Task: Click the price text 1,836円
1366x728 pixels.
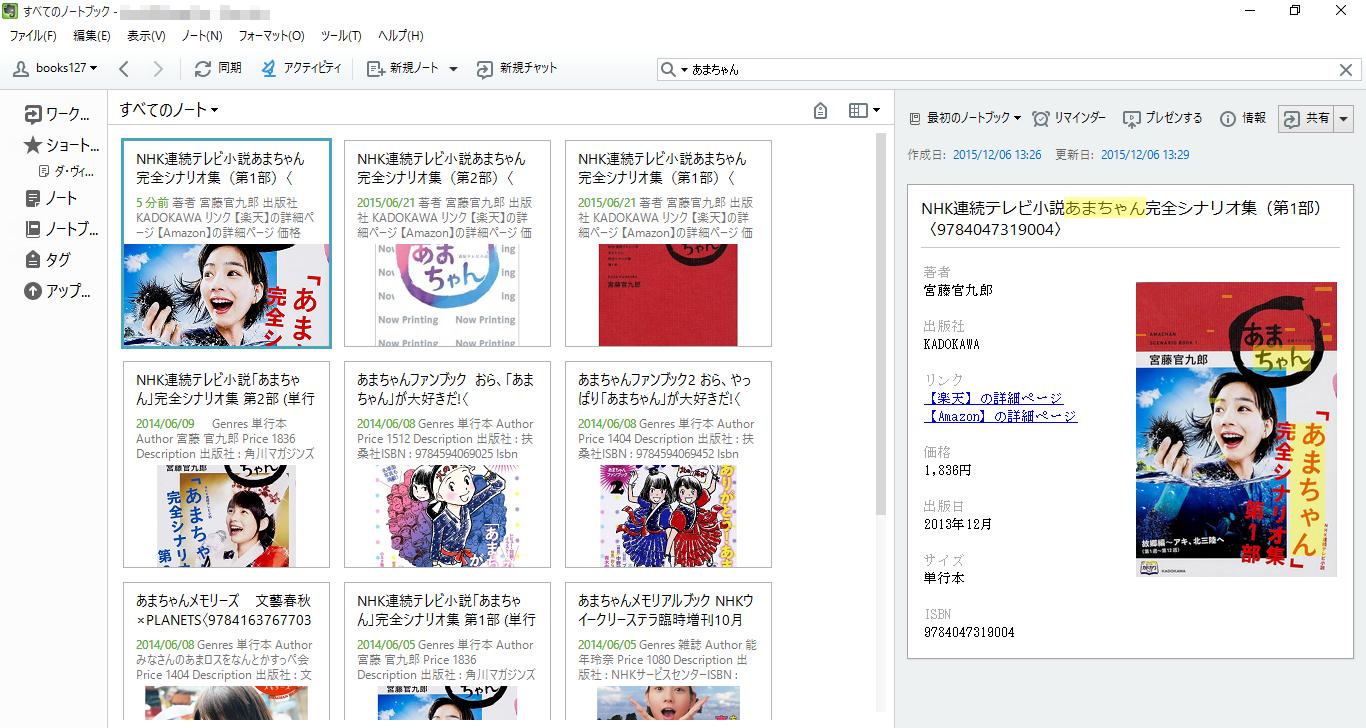Action: pyautogui.click(x=947, y=470)
